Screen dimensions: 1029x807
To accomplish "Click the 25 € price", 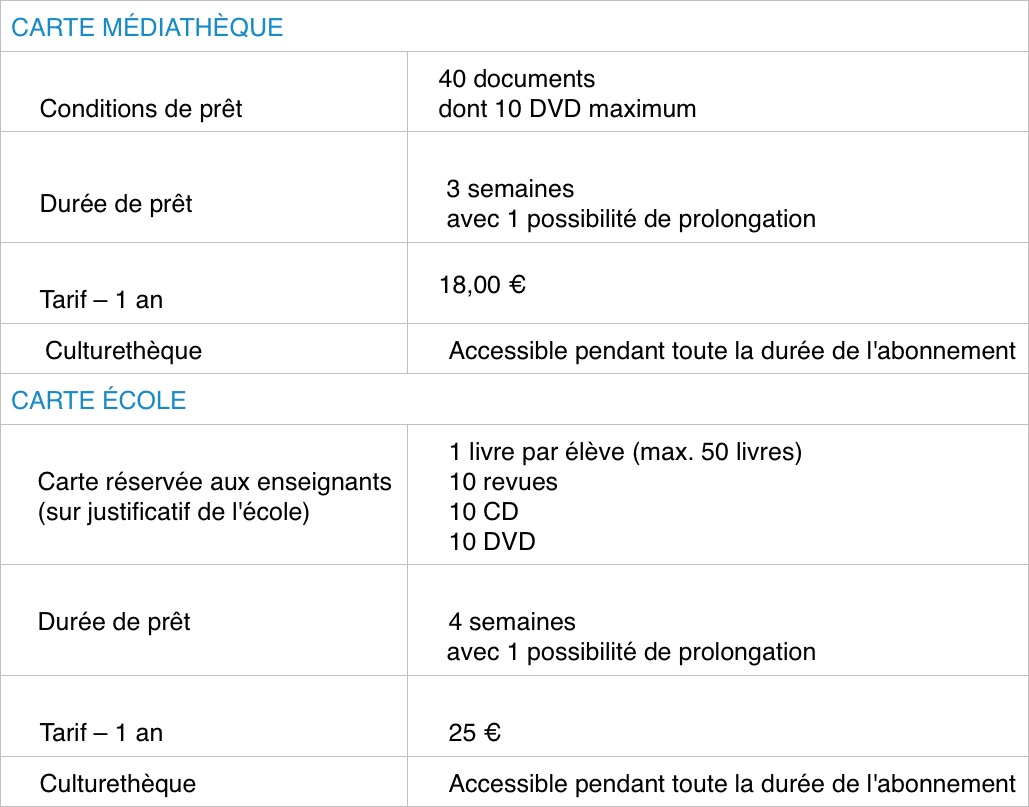I will [474, 733].
